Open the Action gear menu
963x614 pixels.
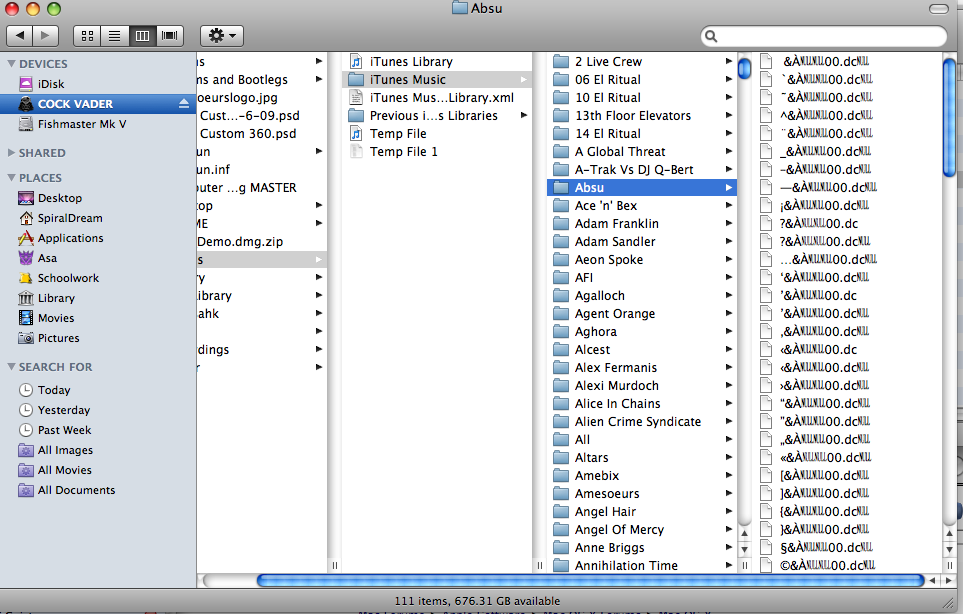(x=222, y=36)
